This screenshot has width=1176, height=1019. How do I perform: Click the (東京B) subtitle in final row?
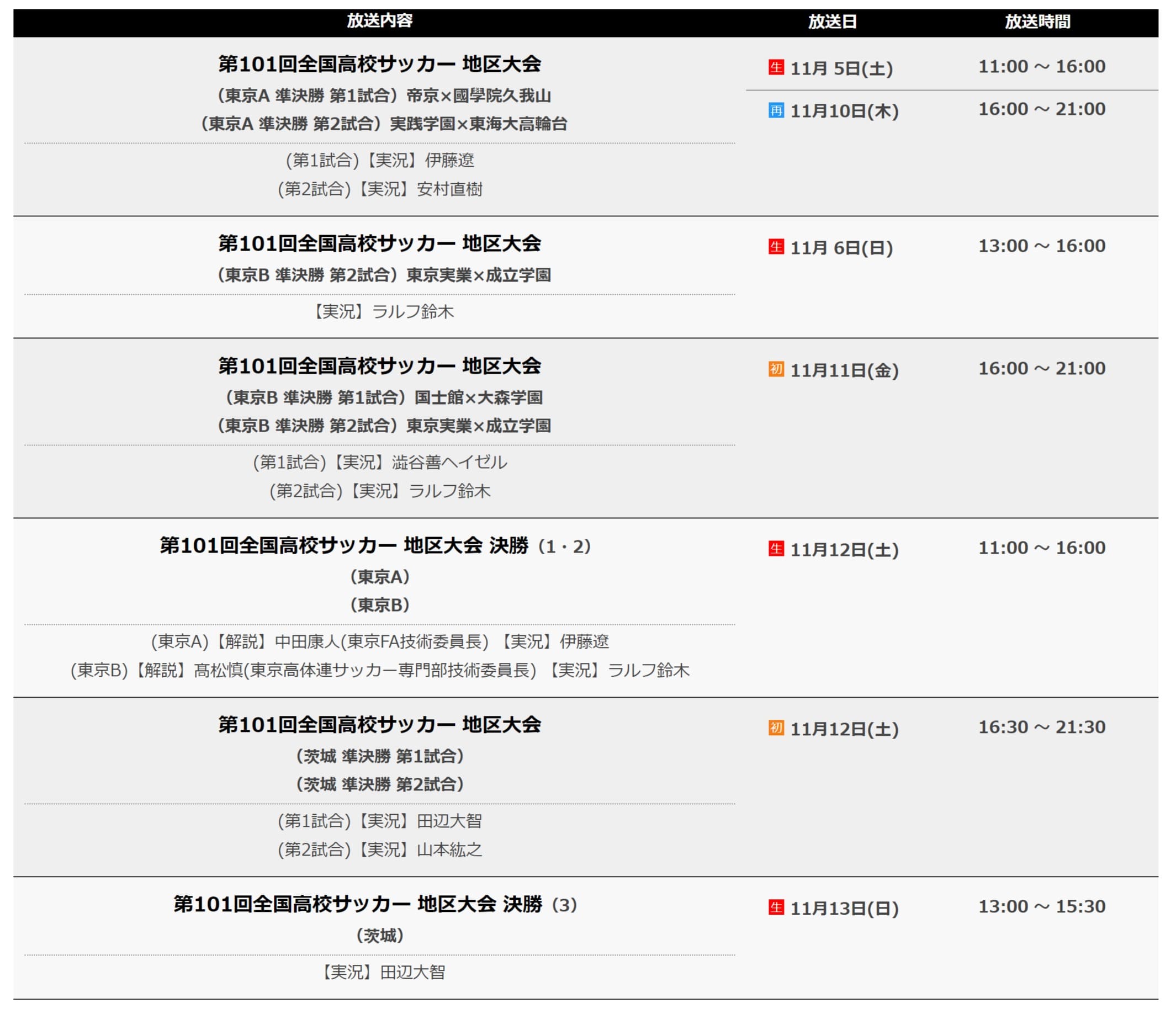coord(379,606)
